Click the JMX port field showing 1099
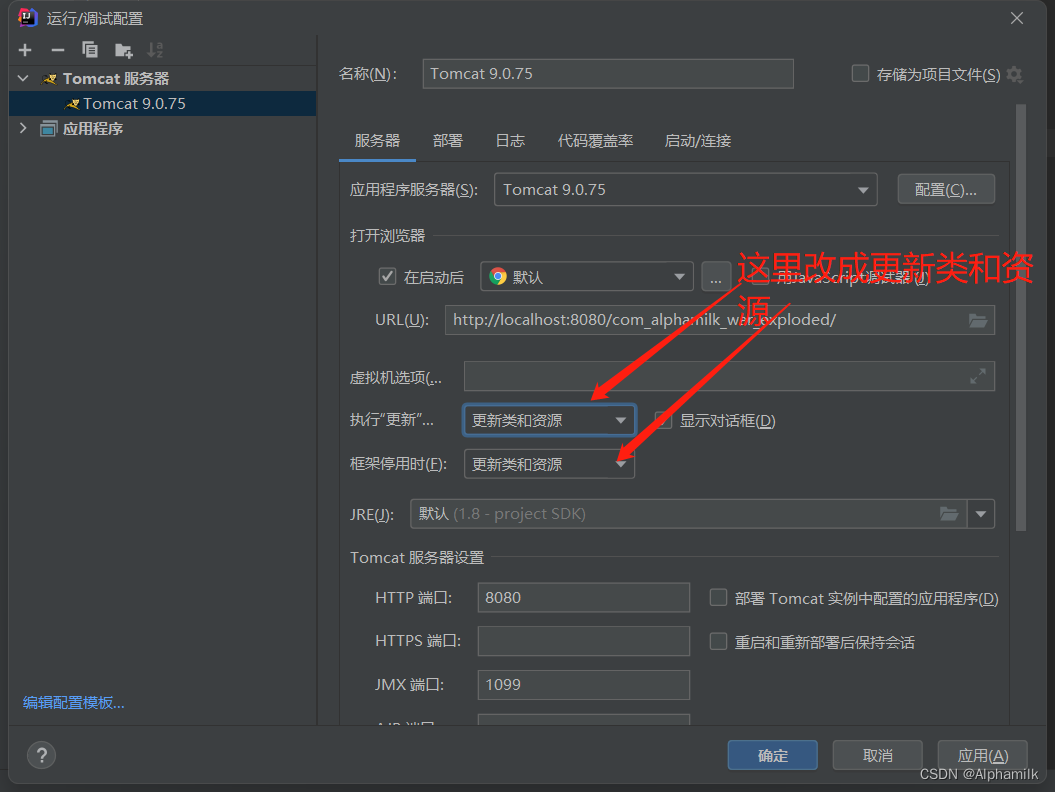The height and width of the screenshot is (792, 1055). click(583, 684)
